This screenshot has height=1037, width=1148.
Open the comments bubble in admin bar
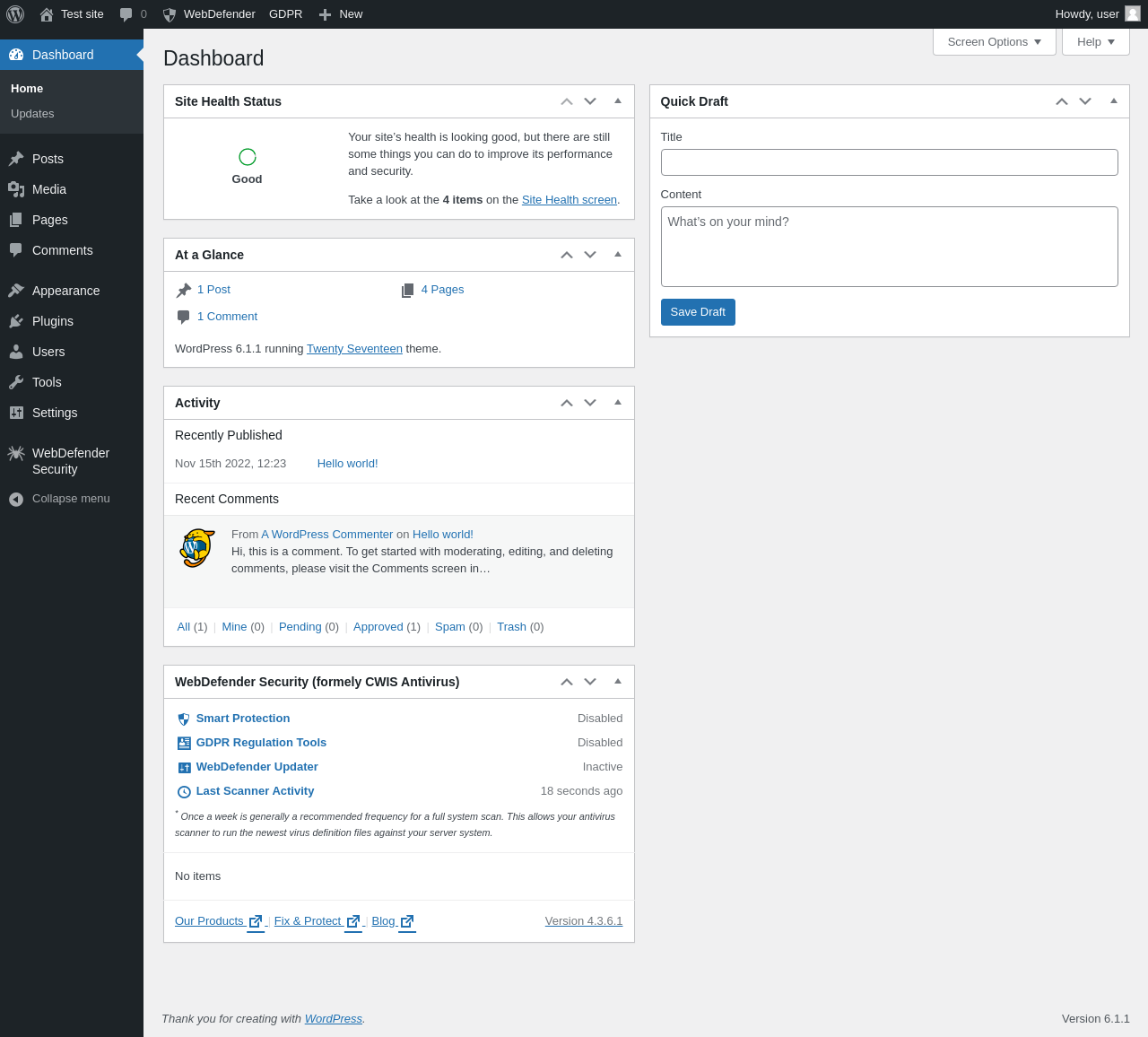pos(126,14)
